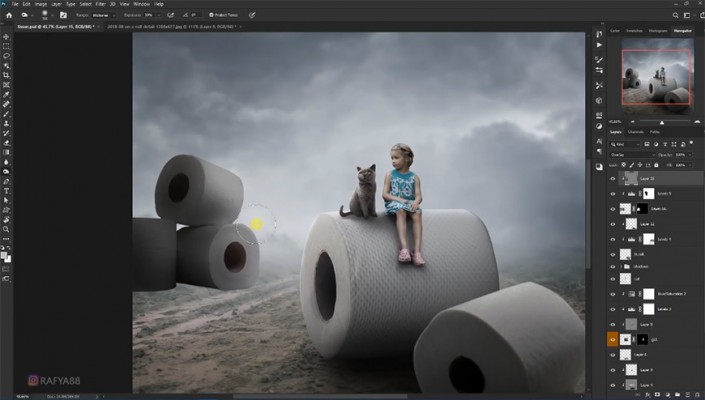Open the Overlay blend mode dropdown
The width and height of the screenshot is (705, 400).
632,155
